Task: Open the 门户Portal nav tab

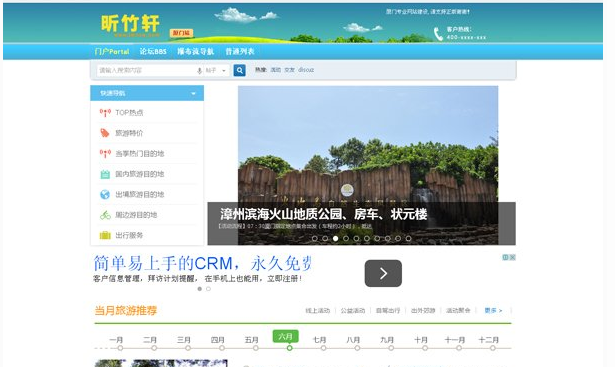Action: [112, 51]
